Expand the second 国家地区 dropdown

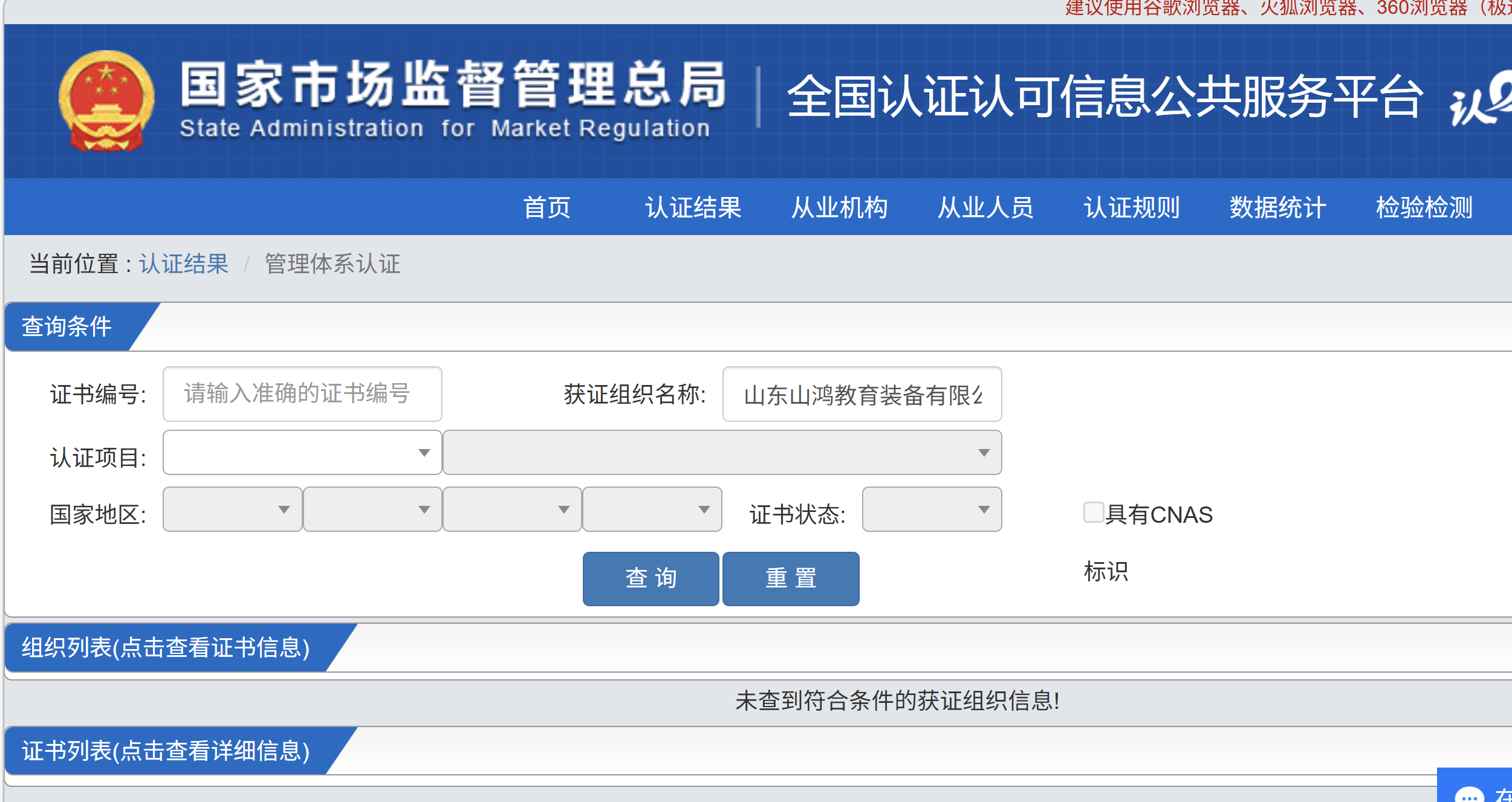(x=372, y=509)
